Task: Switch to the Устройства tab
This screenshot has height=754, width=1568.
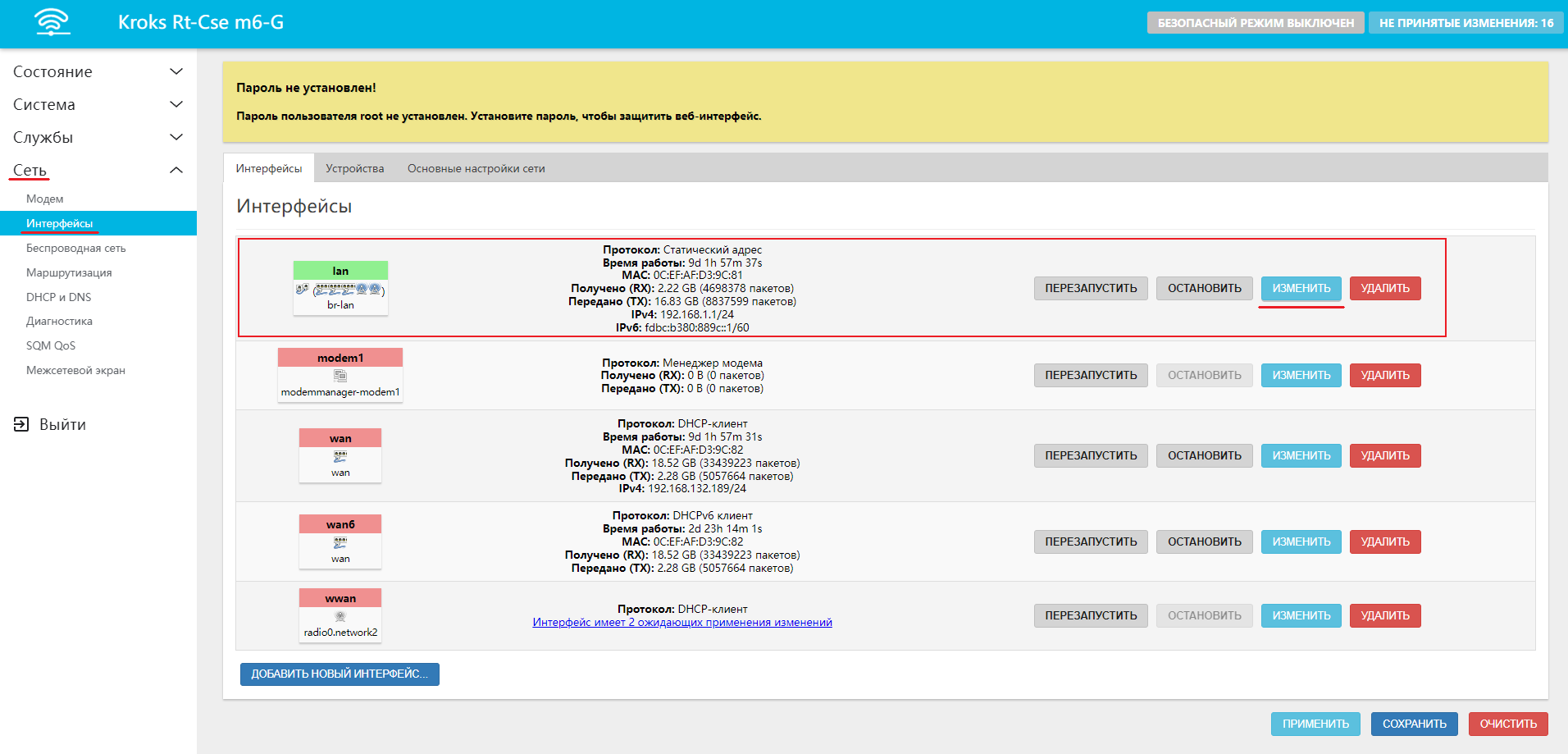Action: 354,169
